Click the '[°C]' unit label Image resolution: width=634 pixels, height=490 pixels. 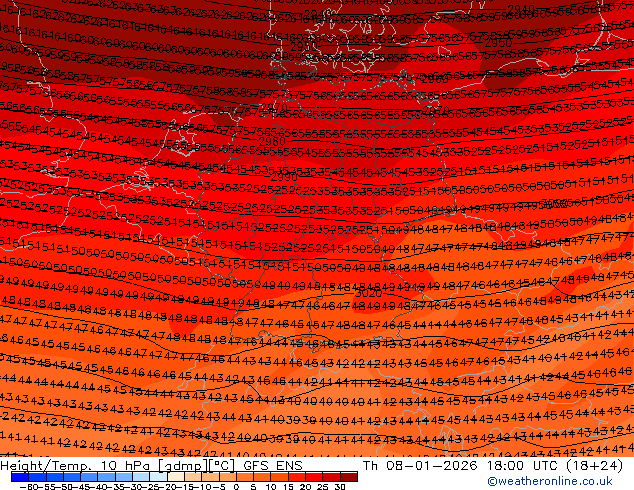222,466
